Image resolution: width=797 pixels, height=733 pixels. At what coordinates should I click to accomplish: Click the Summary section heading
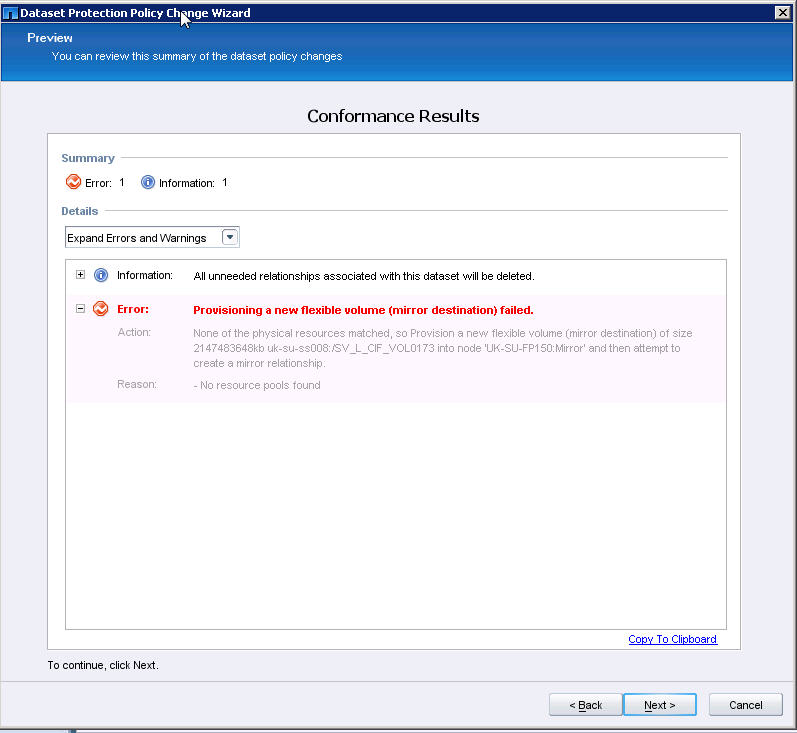point(88,158)
